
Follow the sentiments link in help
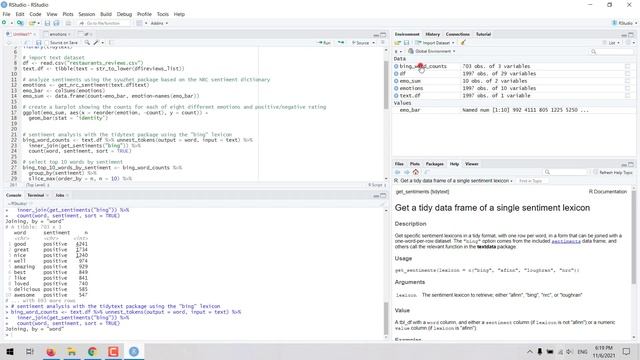pyautogui.click(x=566, y=241)
